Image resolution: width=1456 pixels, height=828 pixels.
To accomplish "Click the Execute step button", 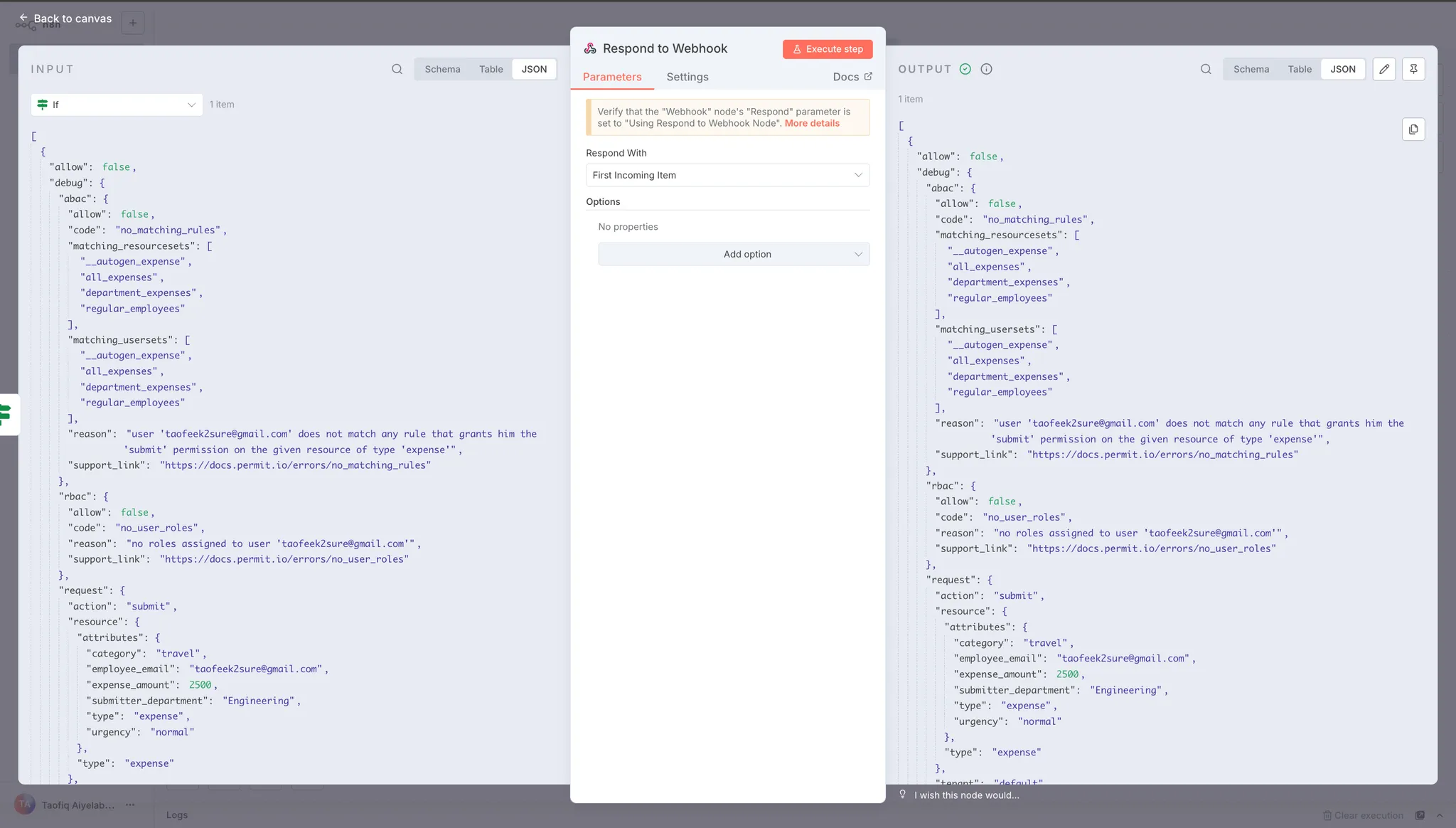I will pyautogui.click(x=828, y=49).
